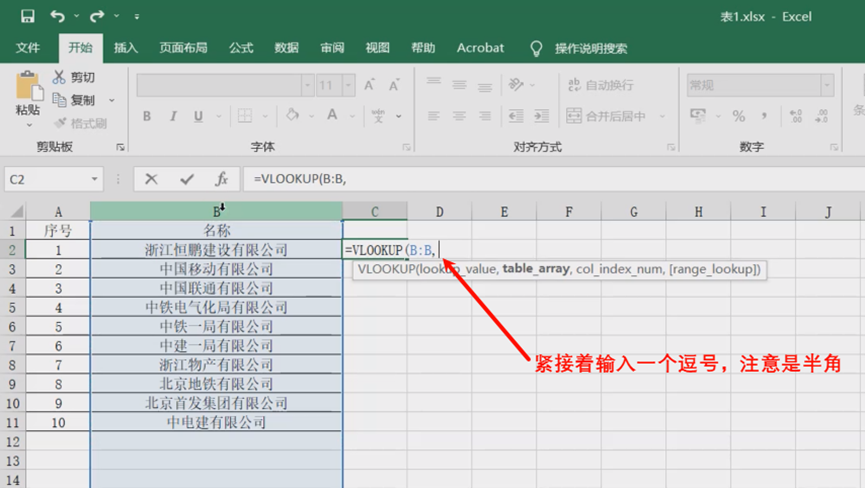
Task: Open the Redo history dropdown arrow
Action: point(116,16)
